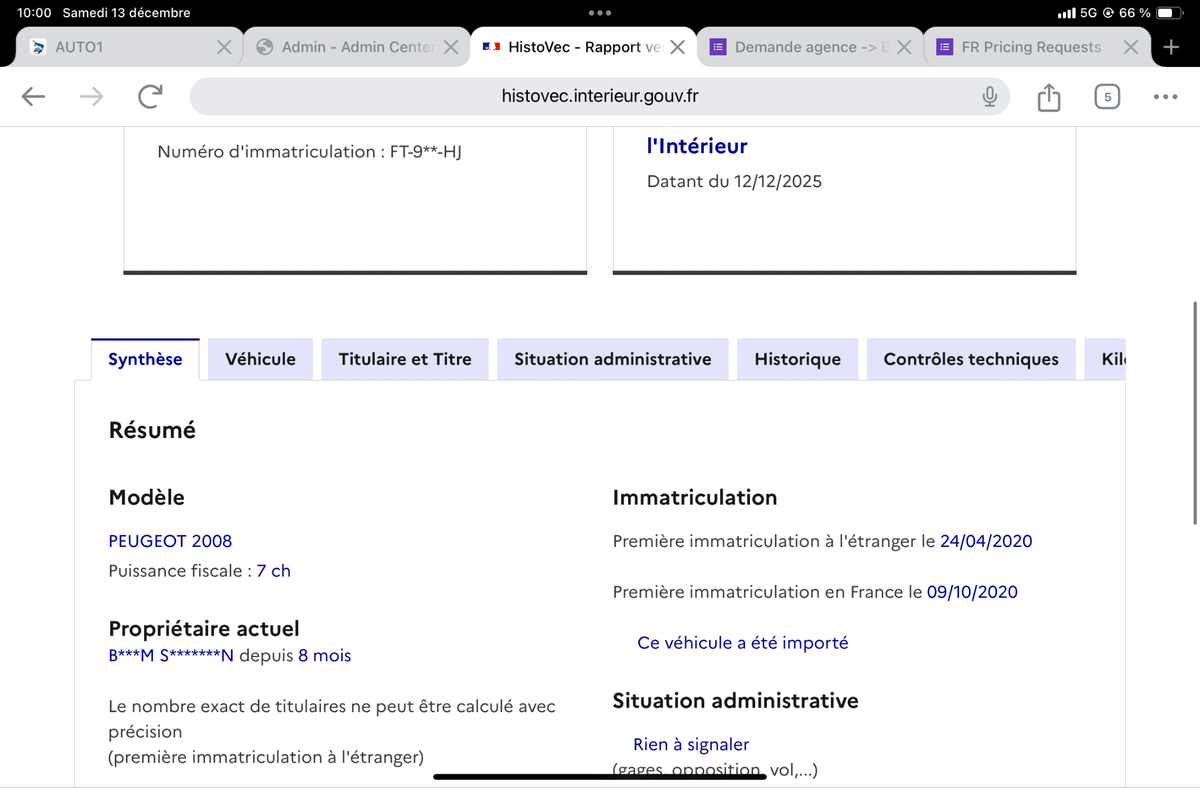Share the current page
1200x788 pixels.
1048,97
